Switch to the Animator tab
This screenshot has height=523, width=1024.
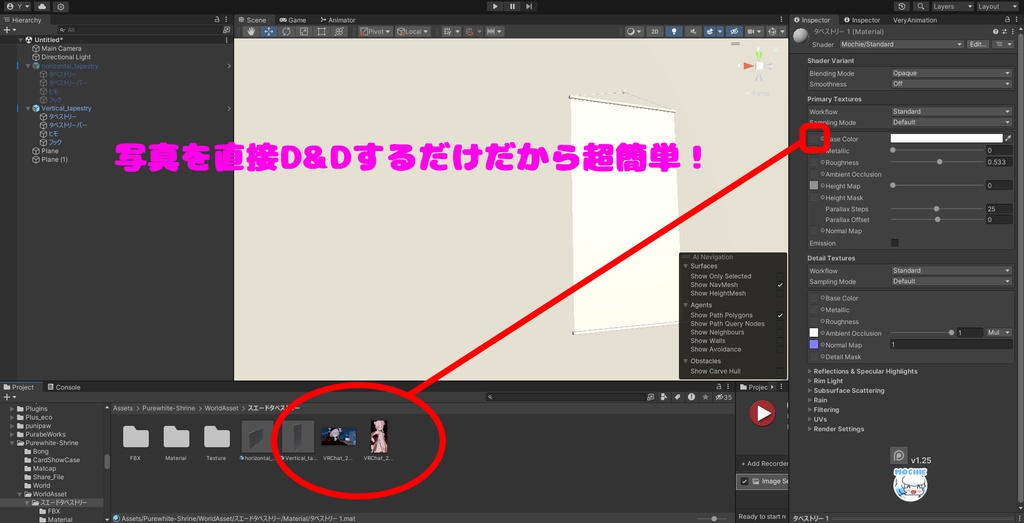[x=336, y=20]
